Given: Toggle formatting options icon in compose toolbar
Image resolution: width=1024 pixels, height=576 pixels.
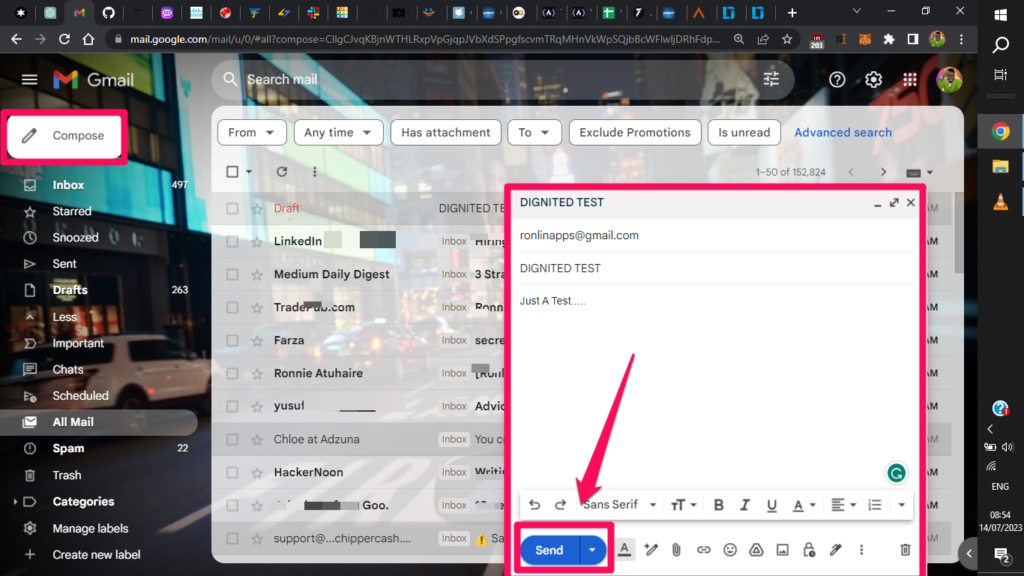Looking at the screenshot, I should [624, 550].
